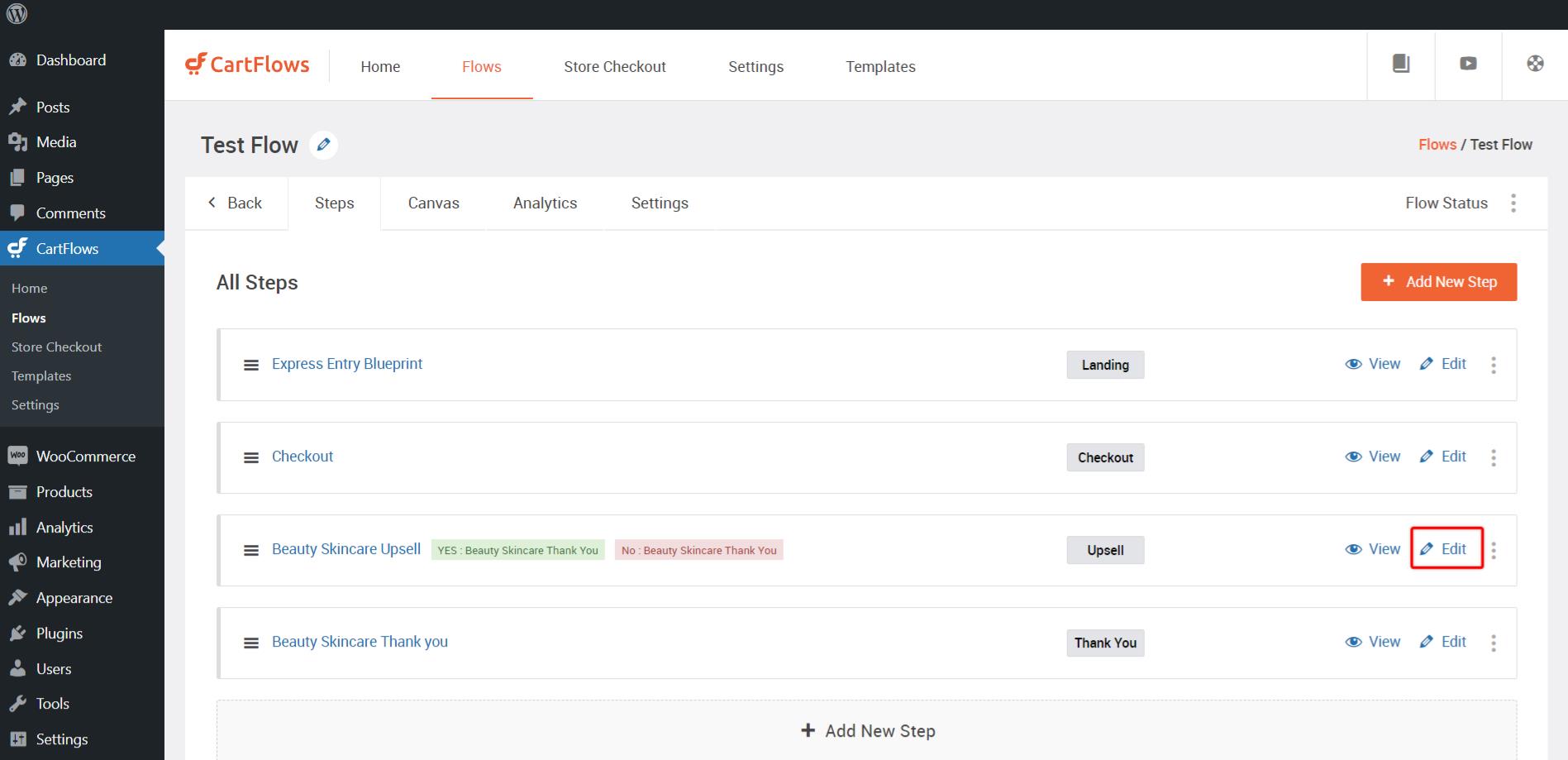This screenshot has height=760, width=1568.
Task: Click the pencil icon beside Test Flow title
Action: tap(323, 145)
